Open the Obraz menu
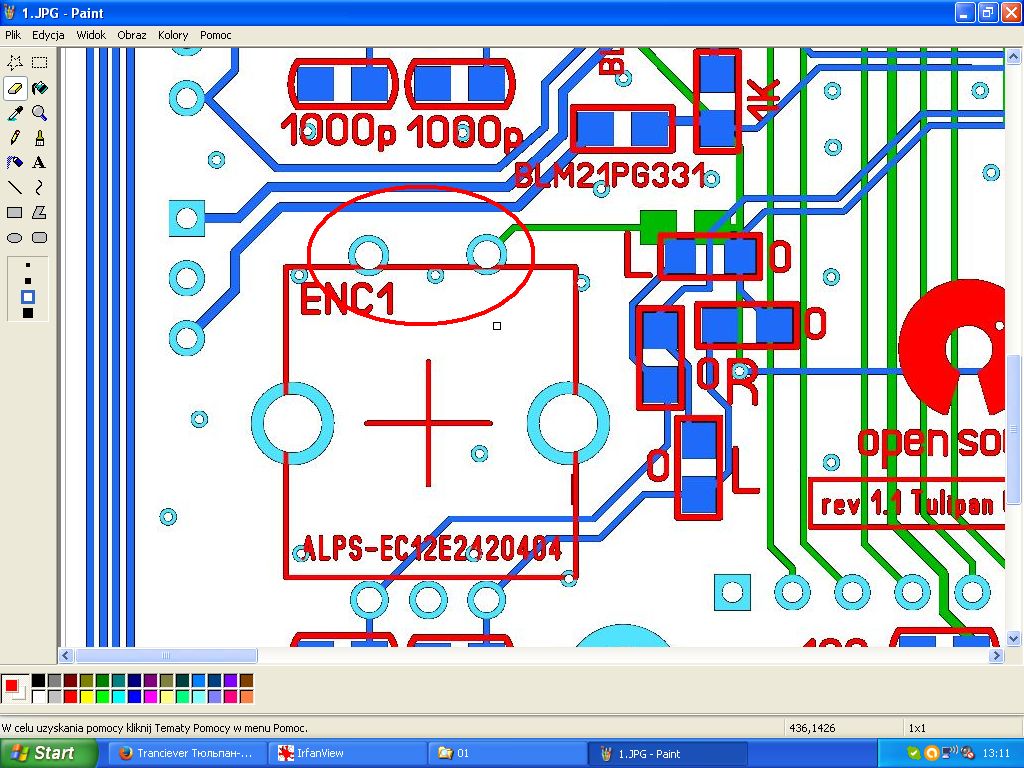The height and width of the screenshot is (768, 1024). point(131,35)
